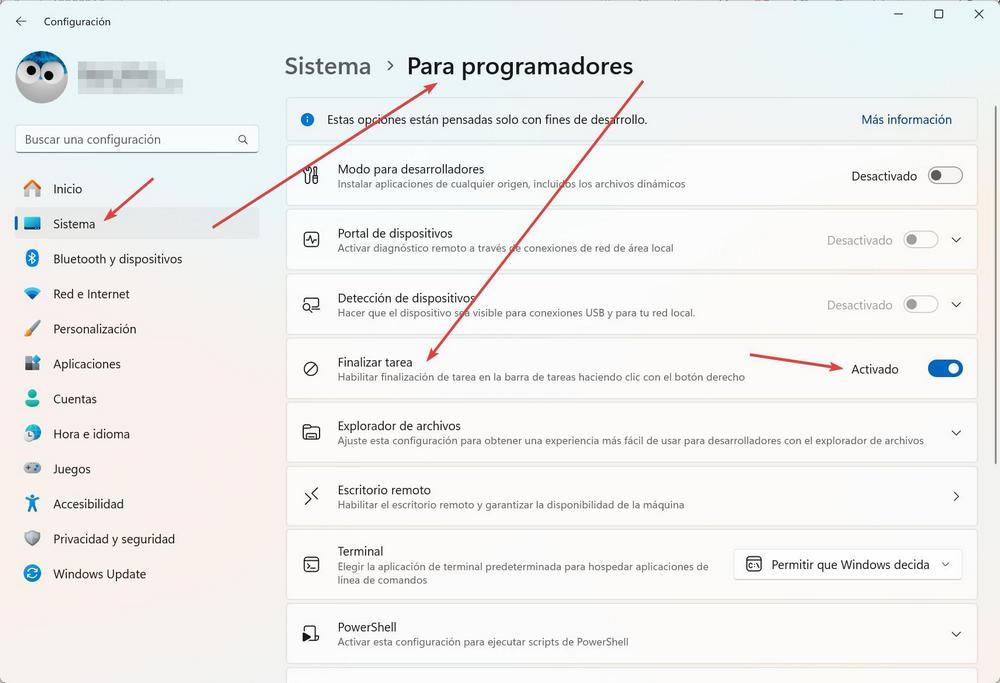This screenshot has height=683, width=1000.
Task: Turn off the Finalizar tarea toggle
Action: 945,369
